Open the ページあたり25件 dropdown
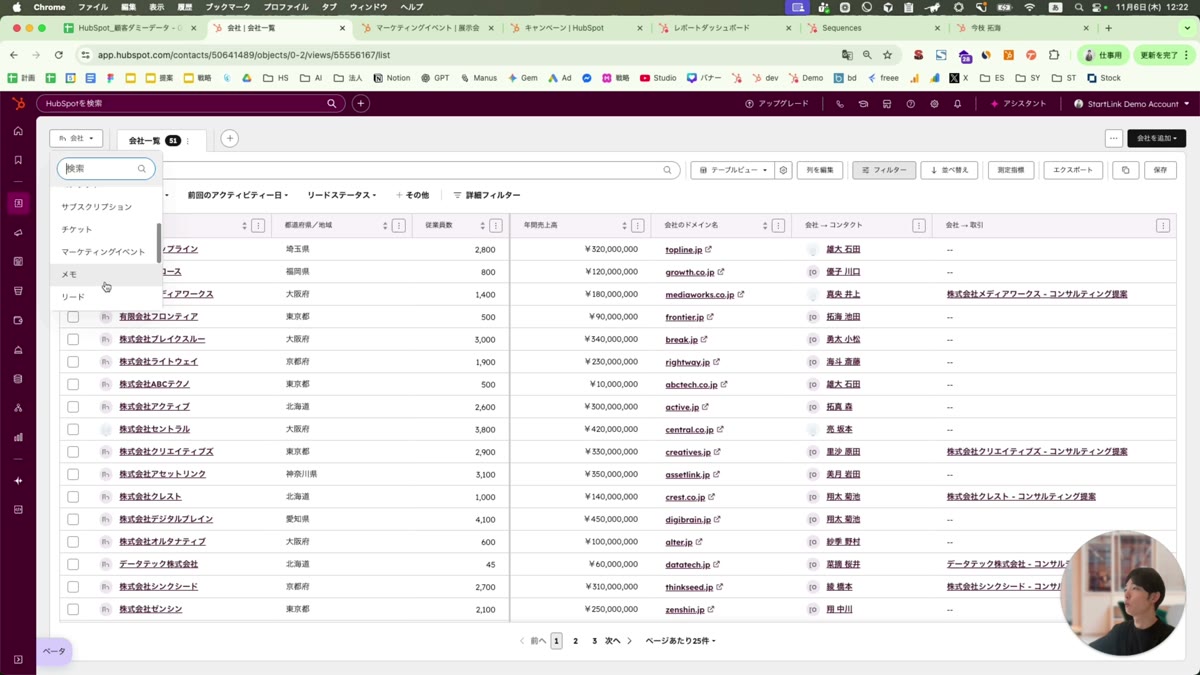The width and height of the screenshot is (1200, 675). pyautogui.click(x=681, y=641)
